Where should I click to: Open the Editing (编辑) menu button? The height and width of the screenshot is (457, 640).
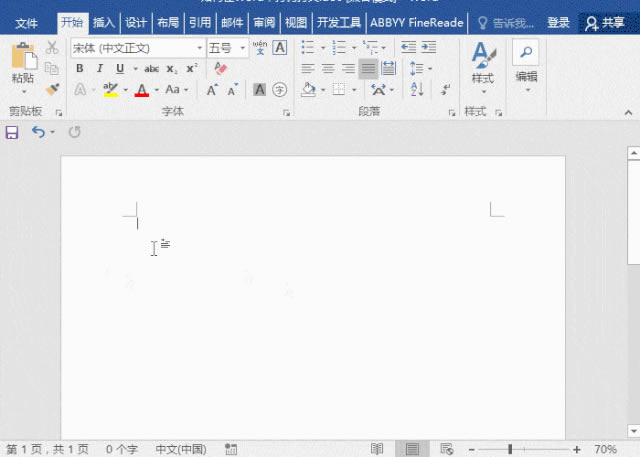[x=526, y=66]
